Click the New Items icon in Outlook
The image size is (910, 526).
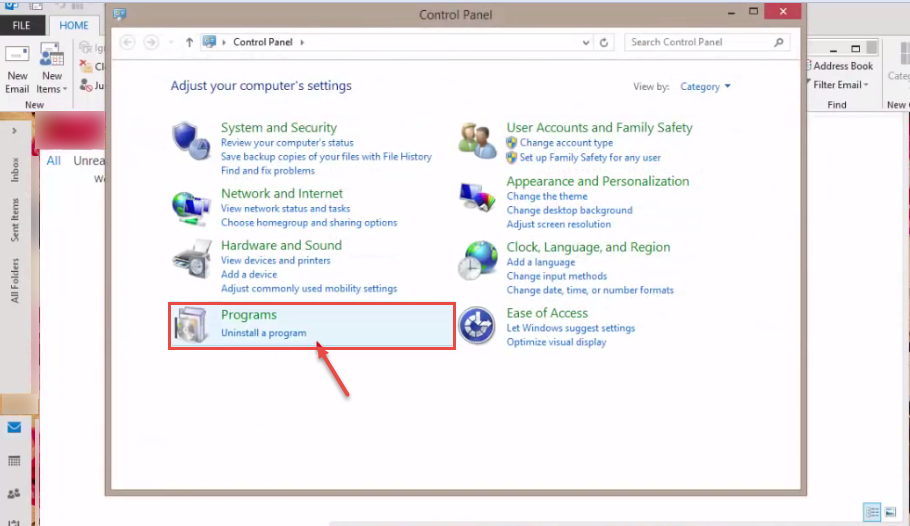click(x=52, y=55)
